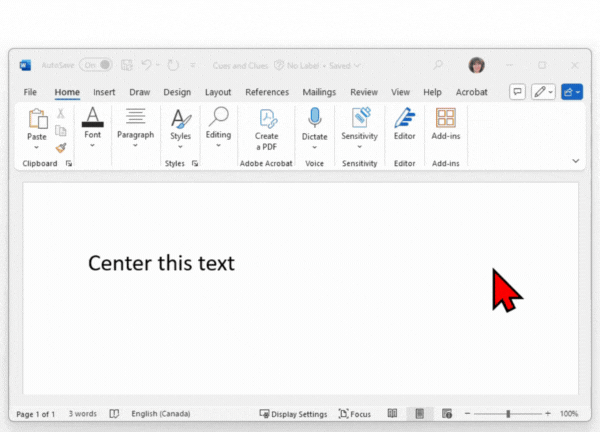Click the Cut scissors icon
Viewport: 600px width, 432px height.
pyautogui.click(x=61, y=113)
